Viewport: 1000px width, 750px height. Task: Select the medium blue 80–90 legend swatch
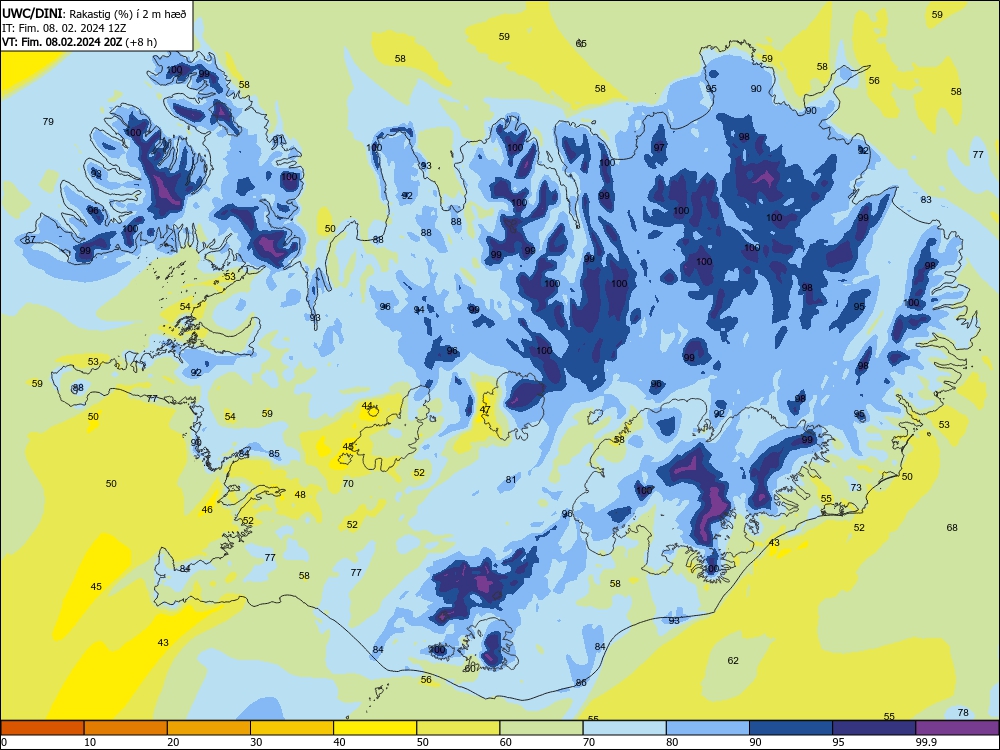click(708, 728)
